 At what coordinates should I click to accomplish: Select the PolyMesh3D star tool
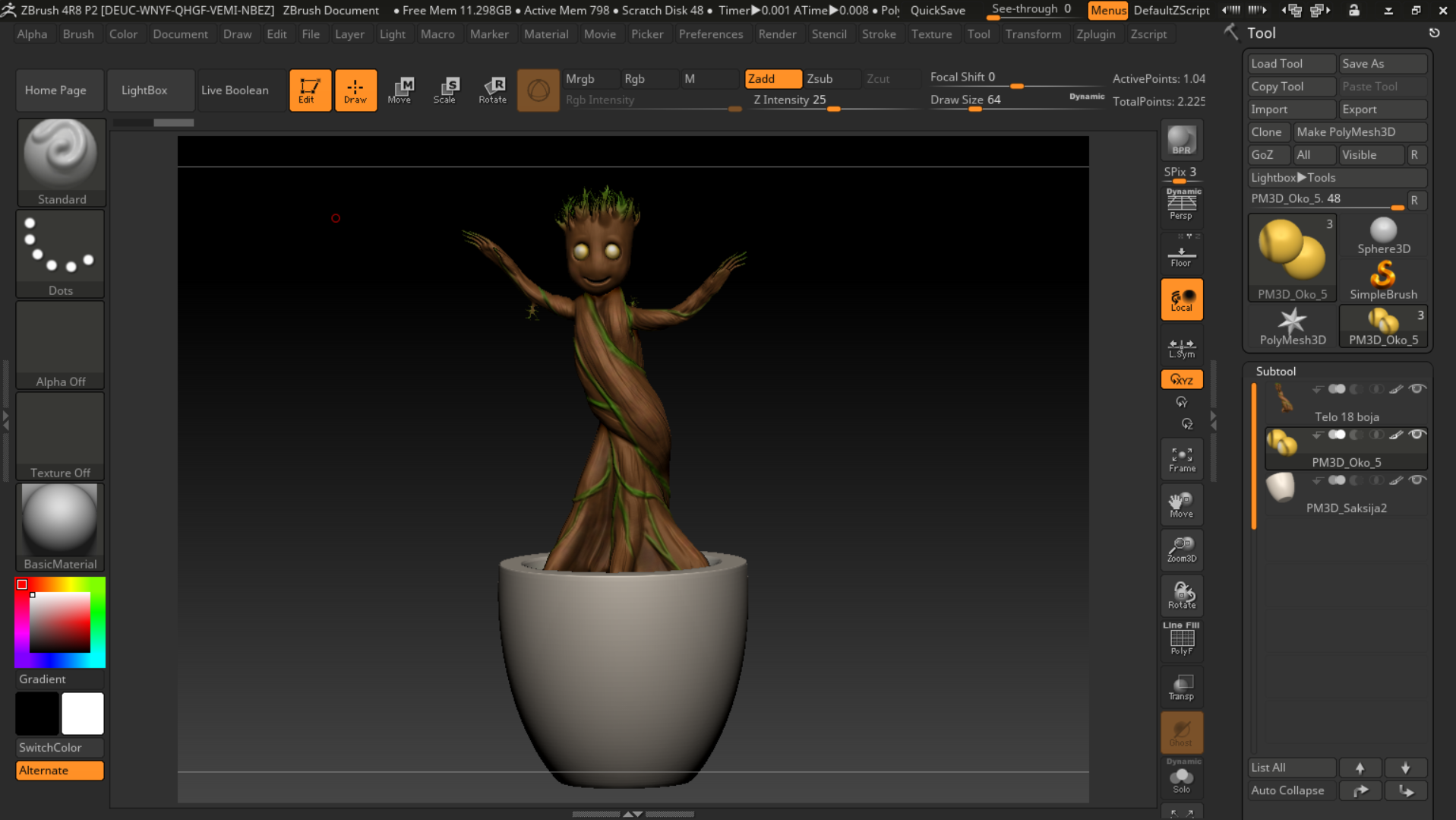click(1292, 327)
